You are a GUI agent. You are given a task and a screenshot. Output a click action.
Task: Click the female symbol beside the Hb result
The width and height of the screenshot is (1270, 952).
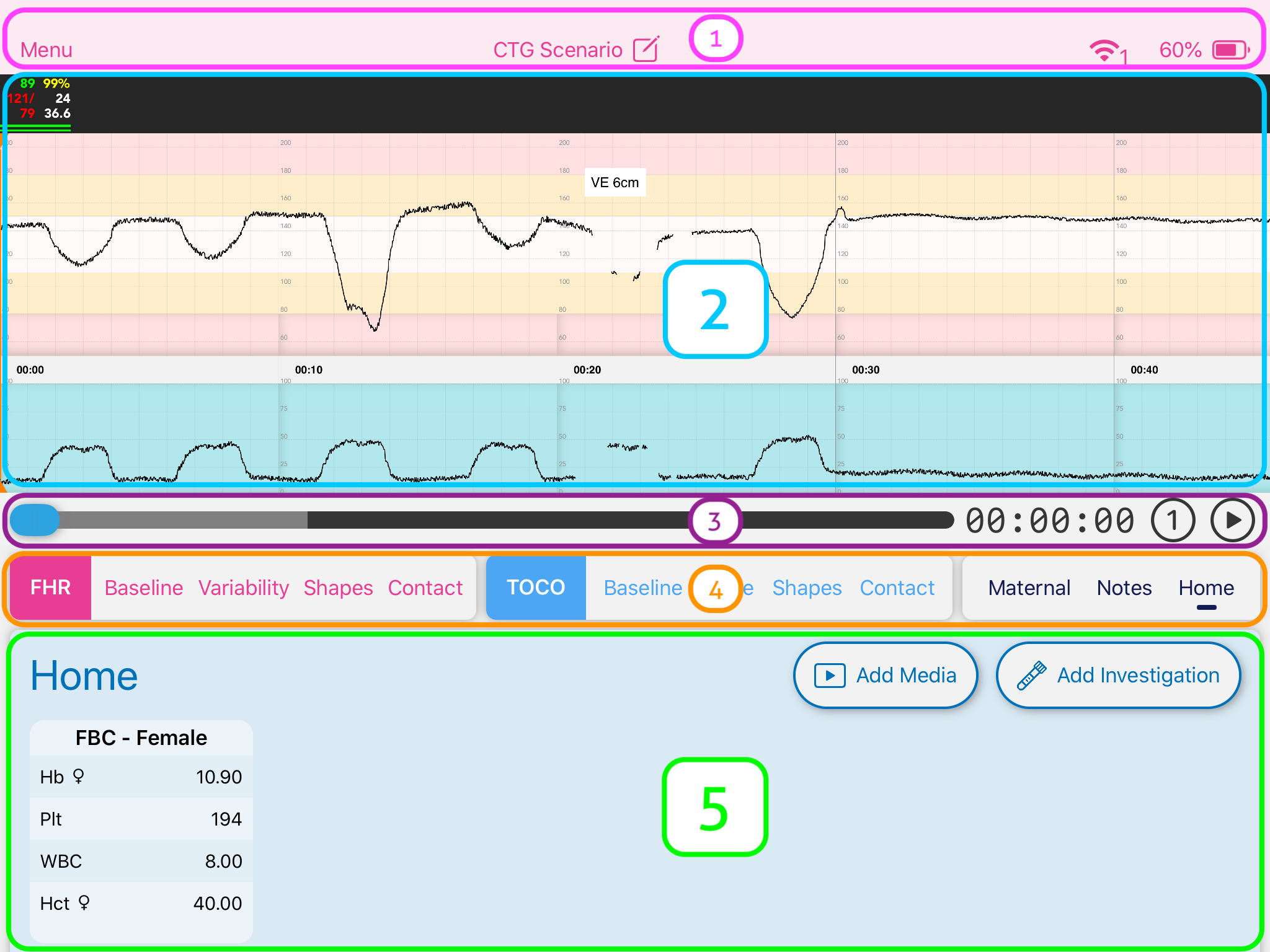[x=77, y=777]
